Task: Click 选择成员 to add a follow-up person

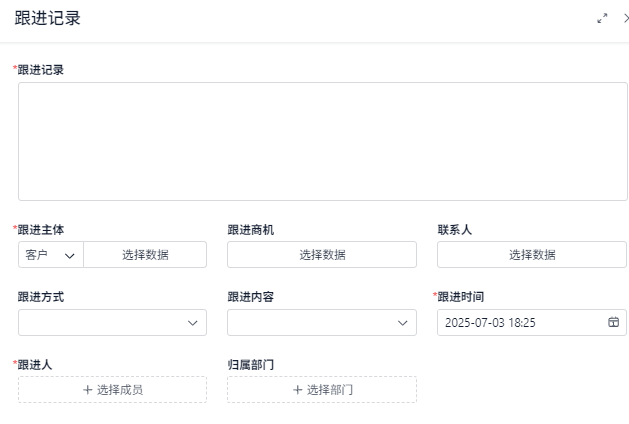Action: click(x=120, y=390)
